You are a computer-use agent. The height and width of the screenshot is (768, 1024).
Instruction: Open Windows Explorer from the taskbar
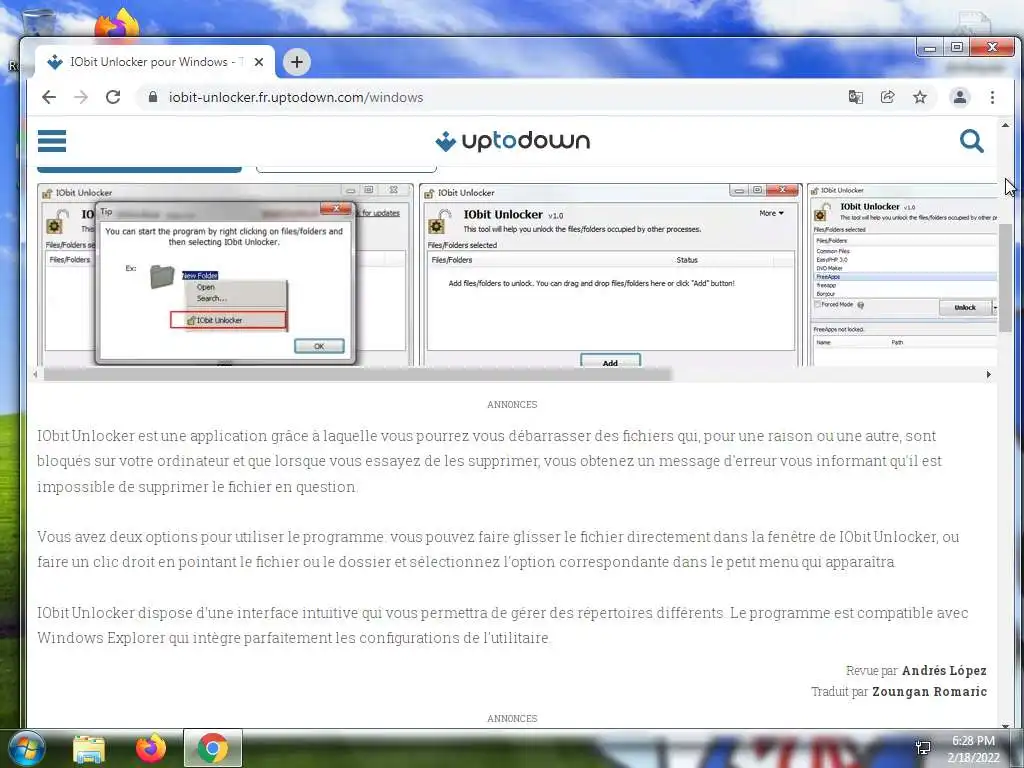pyautogui.click(x=89, y=749)
